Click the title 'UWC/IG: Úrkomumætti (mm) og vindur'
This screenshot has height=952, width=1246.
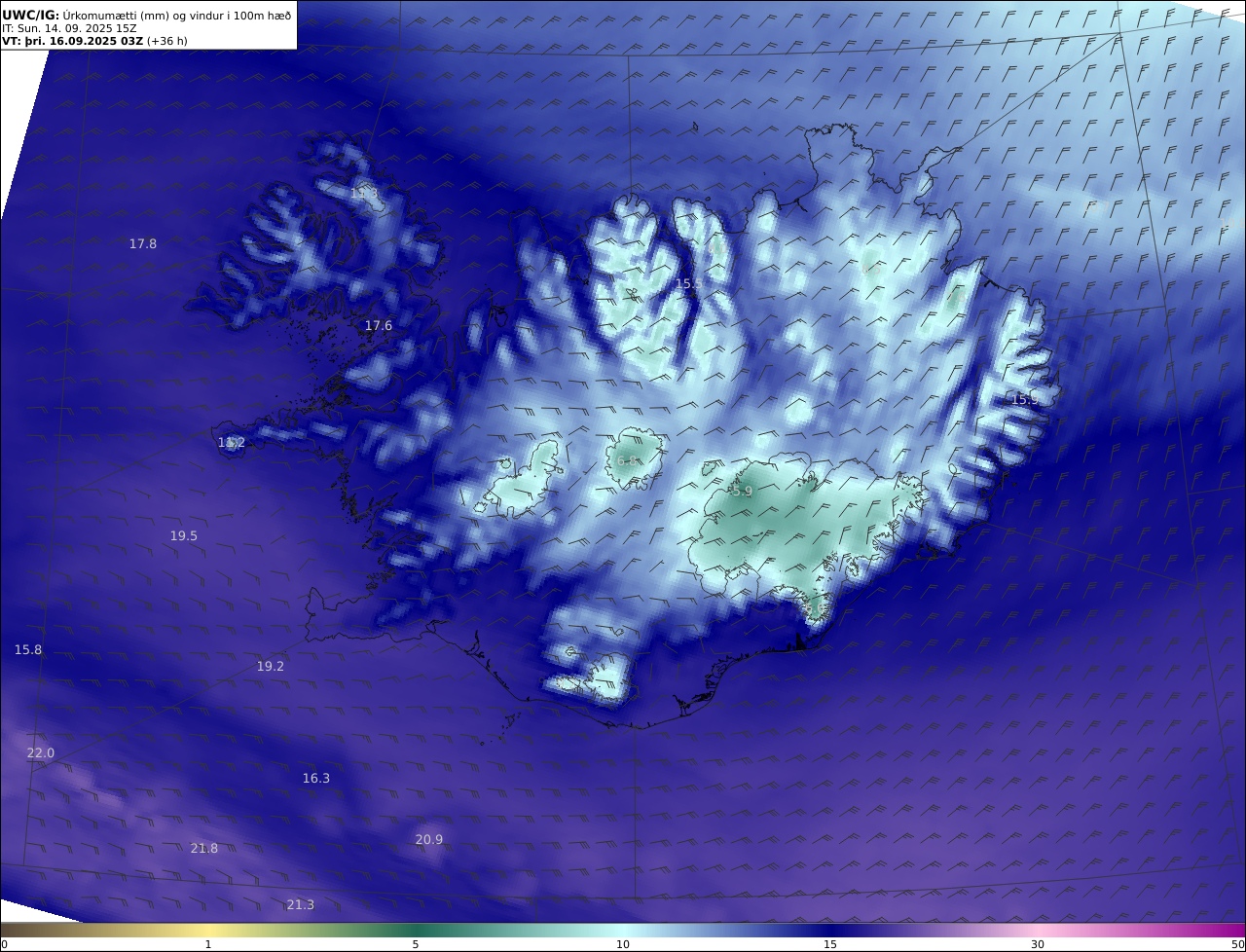(x=147, y=15)
